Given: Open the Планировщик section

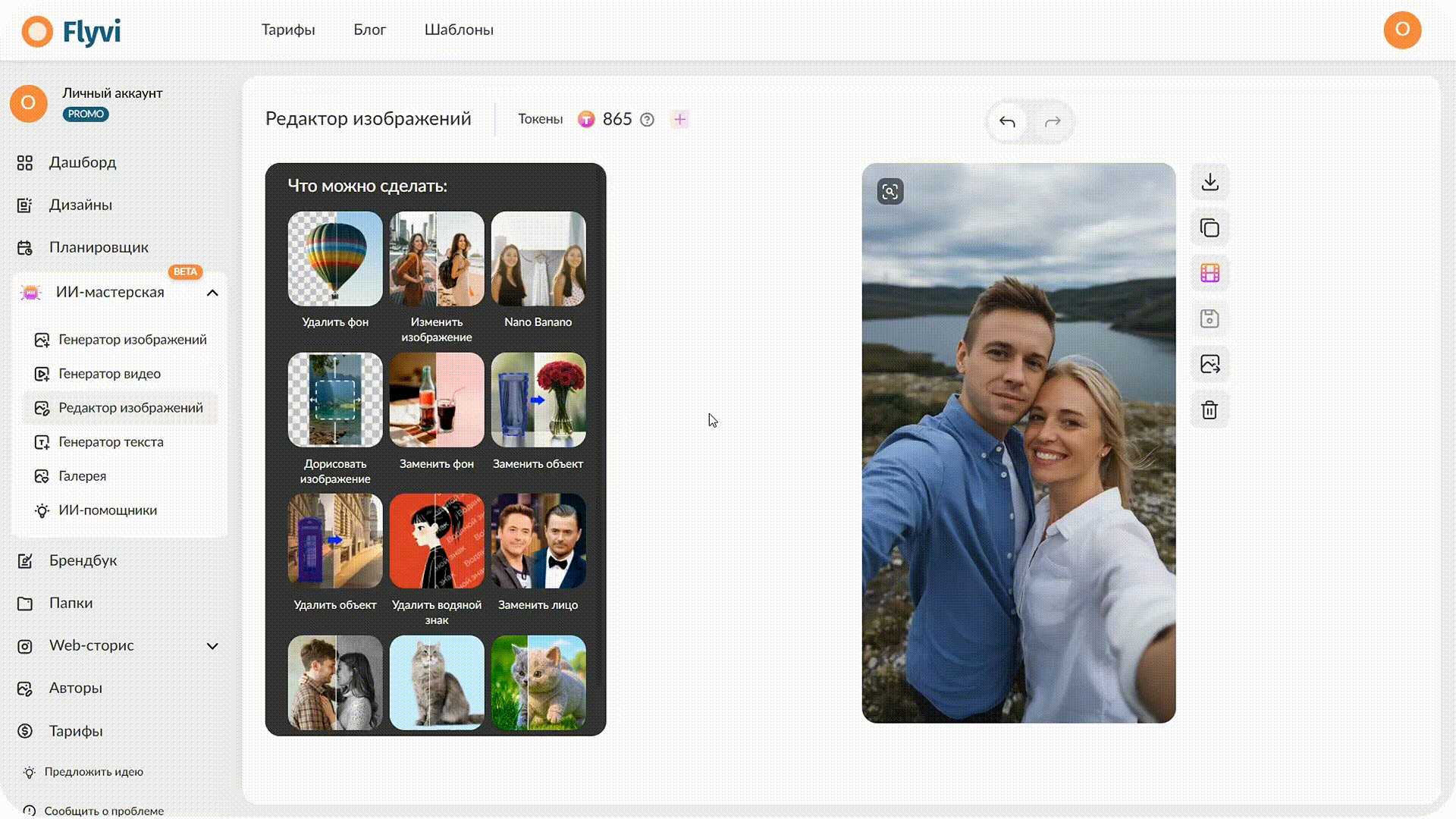Looking at the screenshot, I should click(99, 247).
